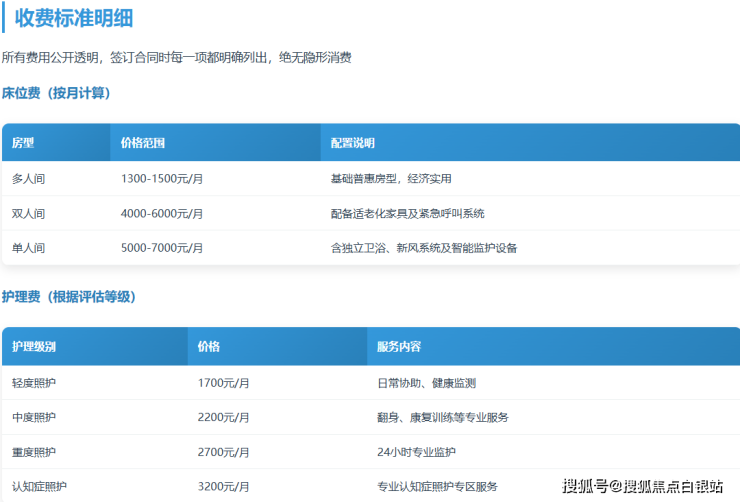740x502 pixels.
Task: Select the 认知症照护 row label
Action: (x=40, y=486)
